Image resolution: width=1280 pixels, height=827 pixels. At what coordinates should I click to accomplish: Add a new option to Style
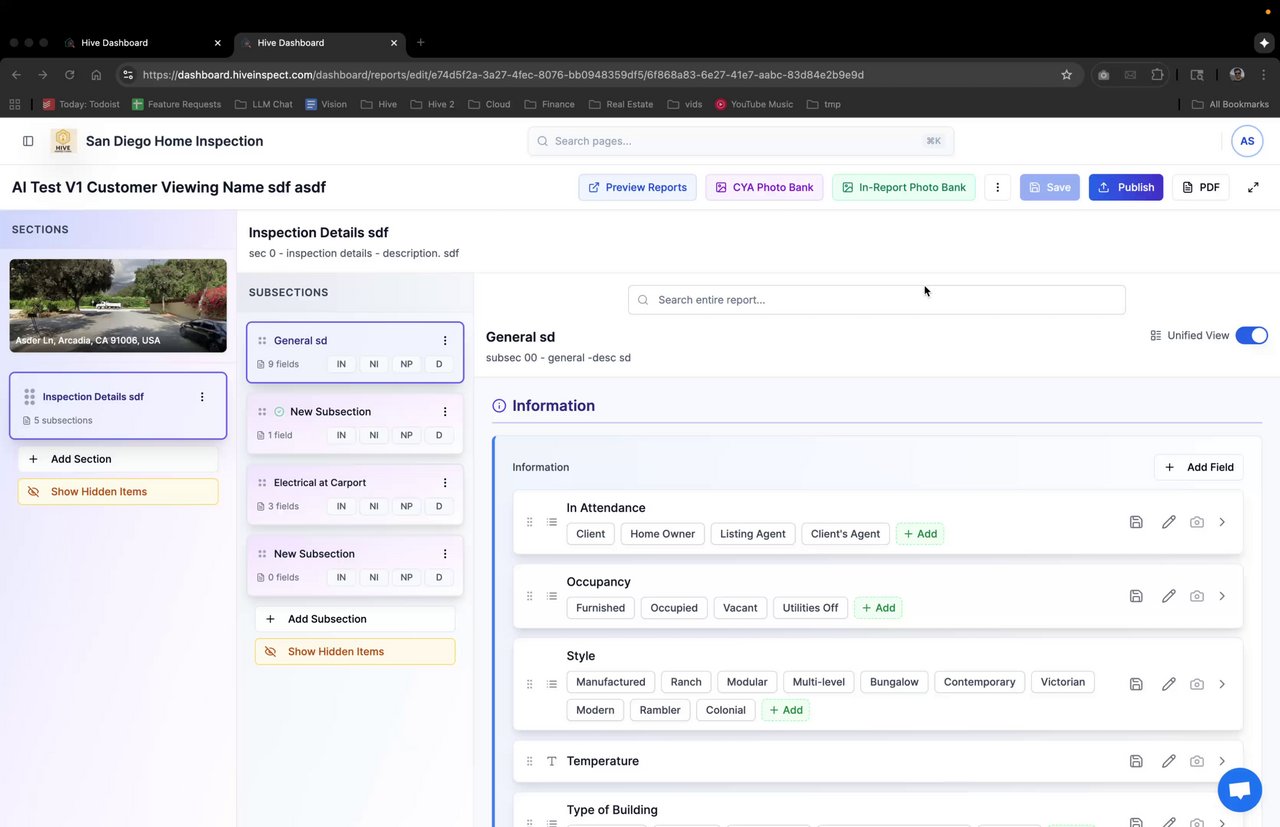pos(786,710)
